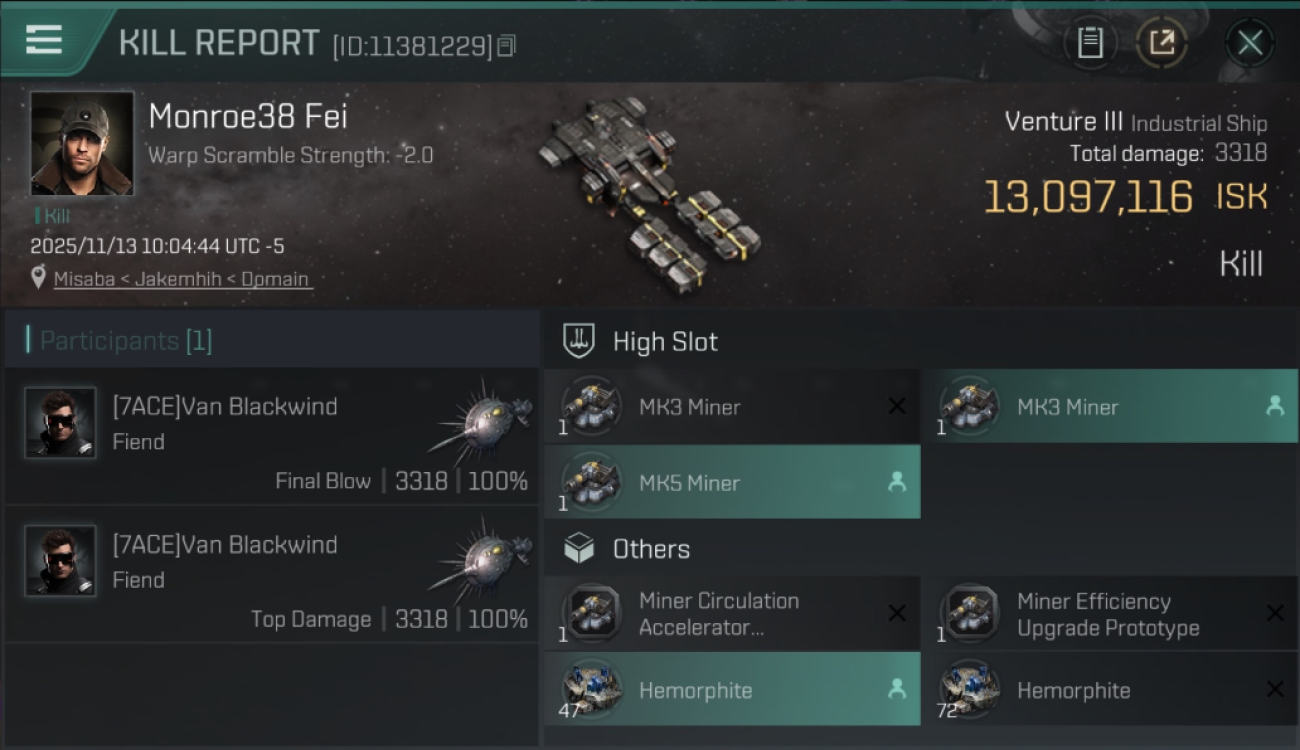1300x750 pixels.
Task: Select the dropped MK3 Miner item
Action: [x=1109, y=407]
